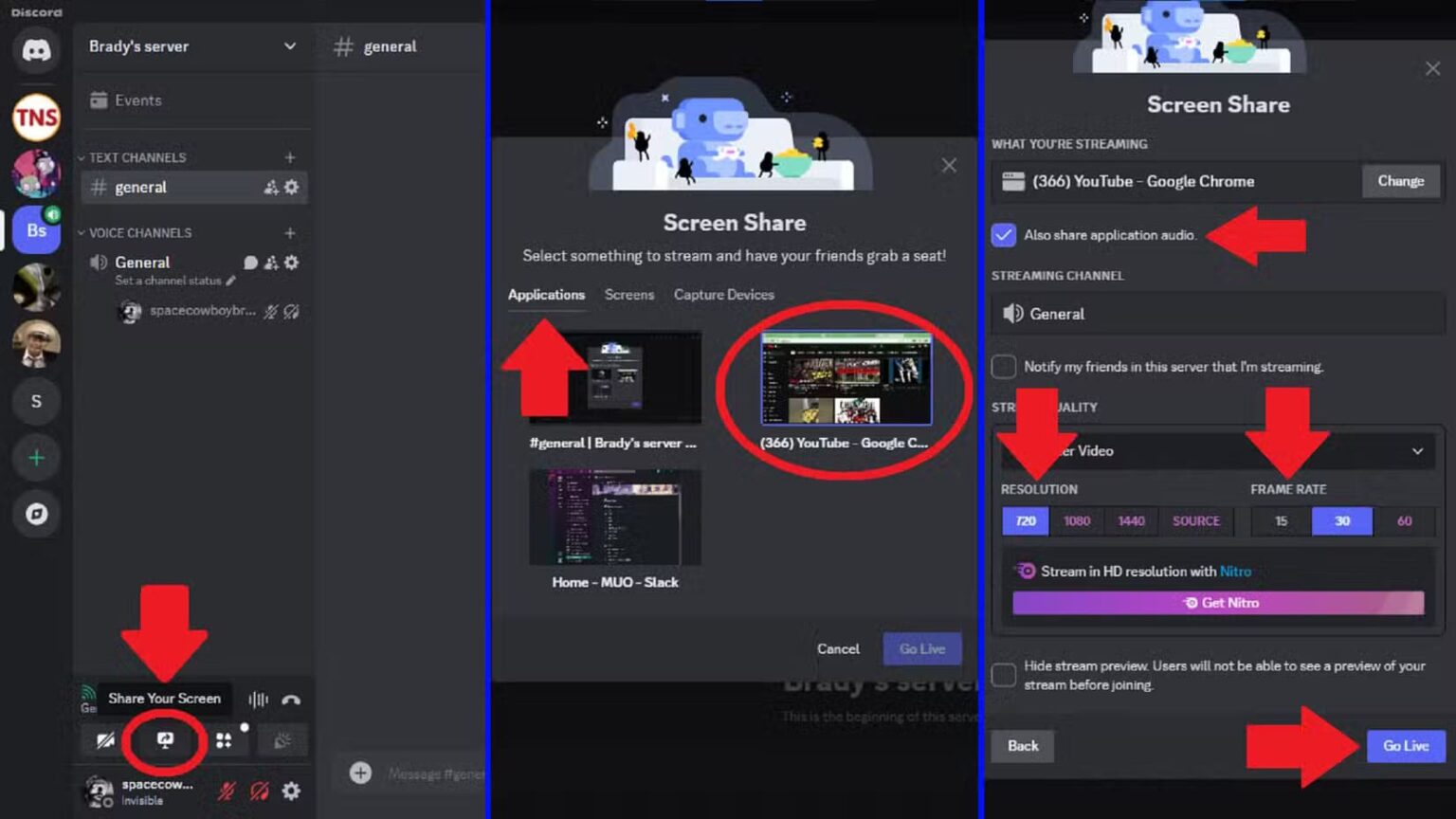Viewport: 1456px width, 819px height.
Task: Click the Create Invite icon beside general channel
Action: click(271, 187)
